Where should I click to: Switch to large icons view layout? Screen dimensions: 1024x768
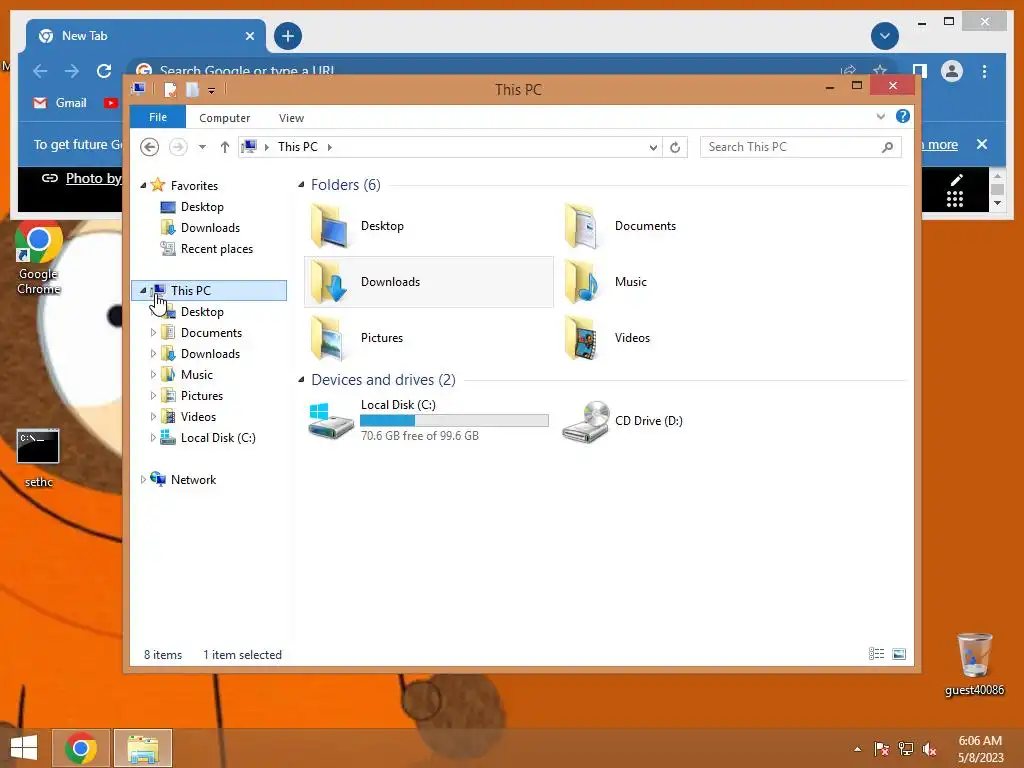click(x=899, y=654)
